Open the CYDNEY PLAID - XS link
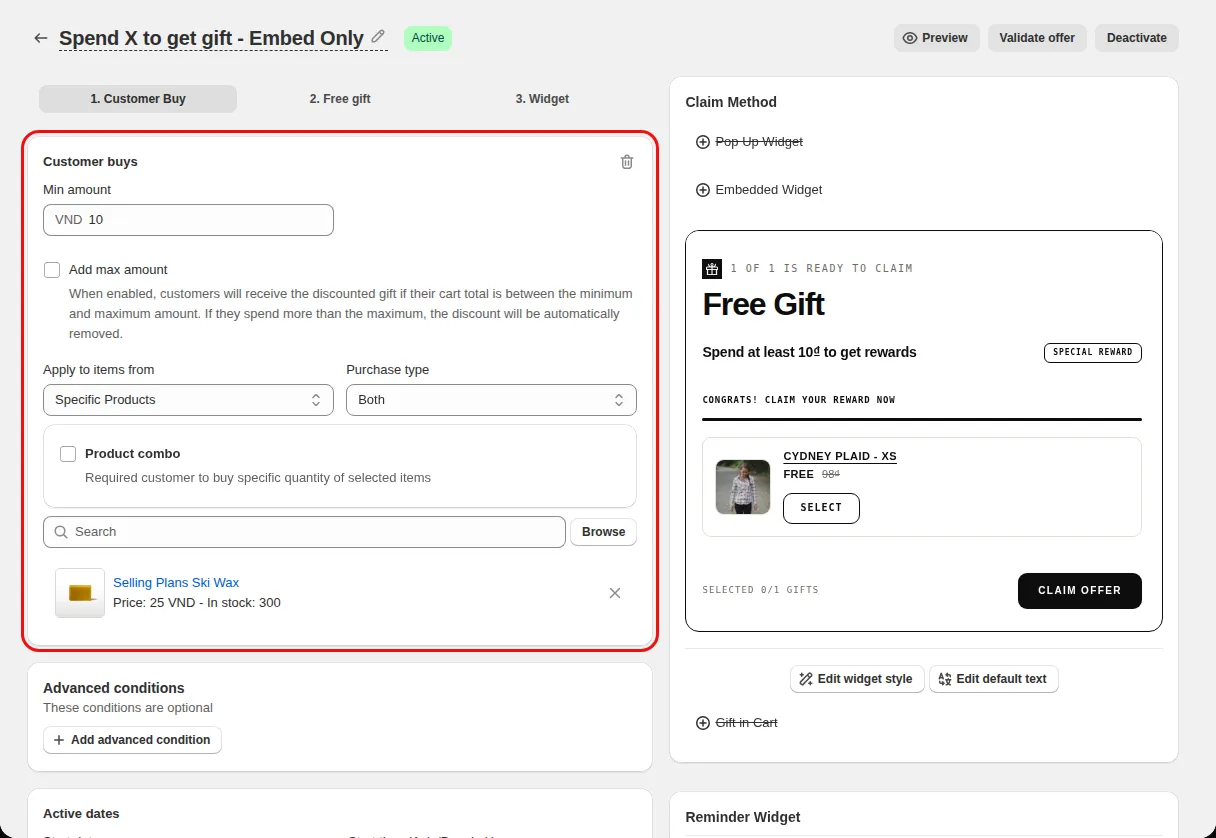The height and width of the screenshot is (838, 1216). click(840, 457)
